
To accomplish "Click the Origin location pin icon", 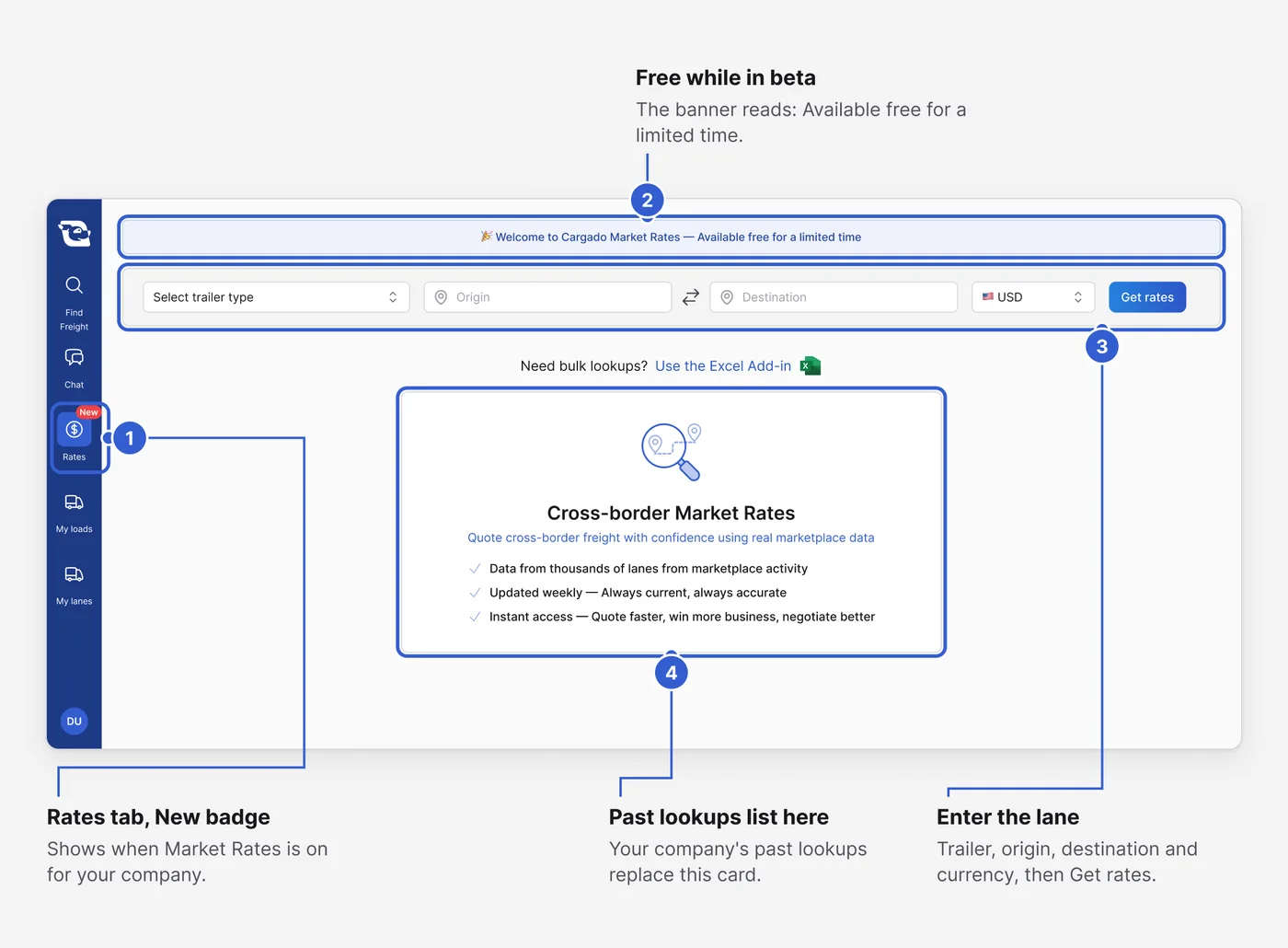I will pos(441,297).
